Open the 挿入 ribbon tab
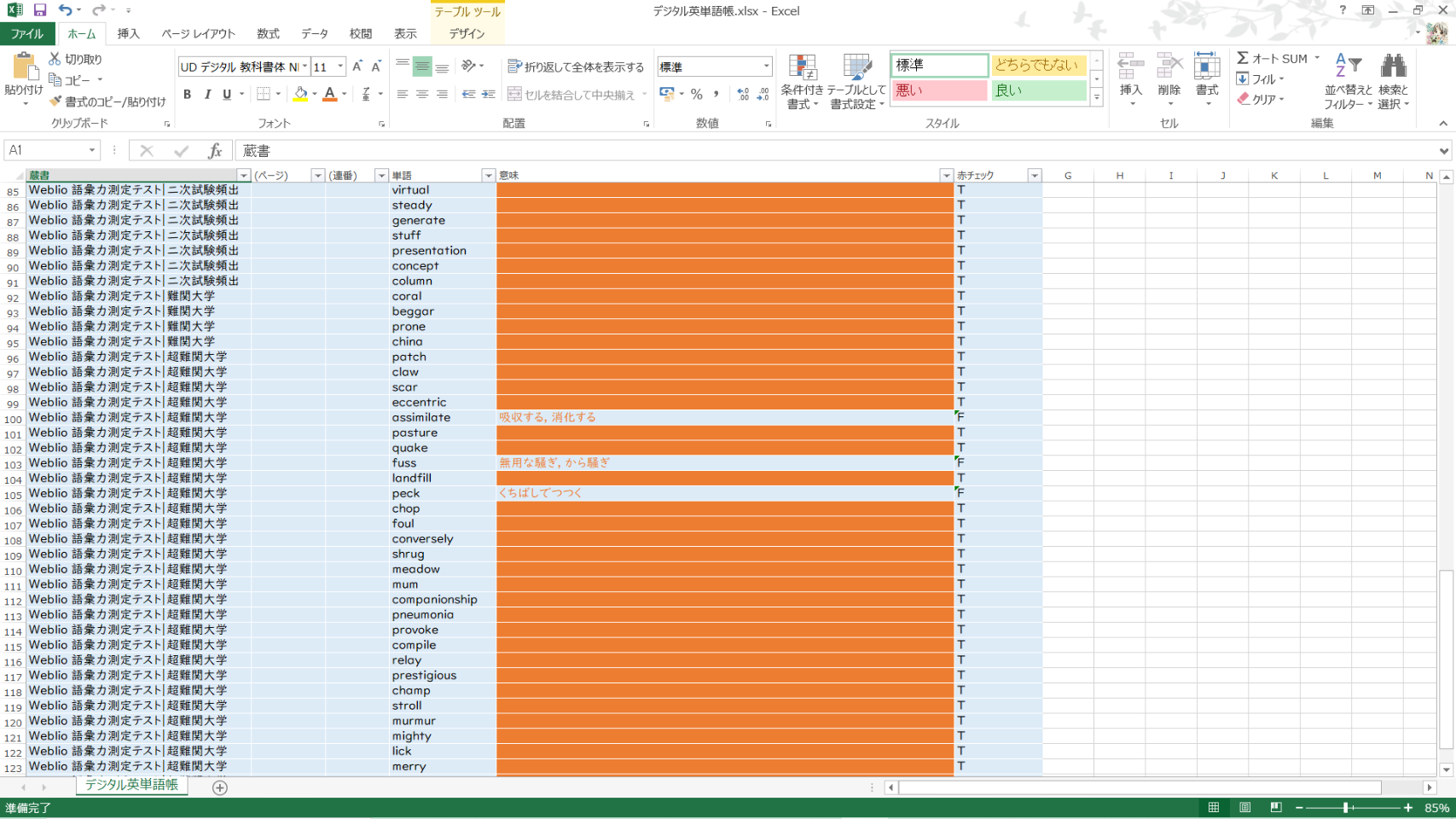 coord(128,34)
